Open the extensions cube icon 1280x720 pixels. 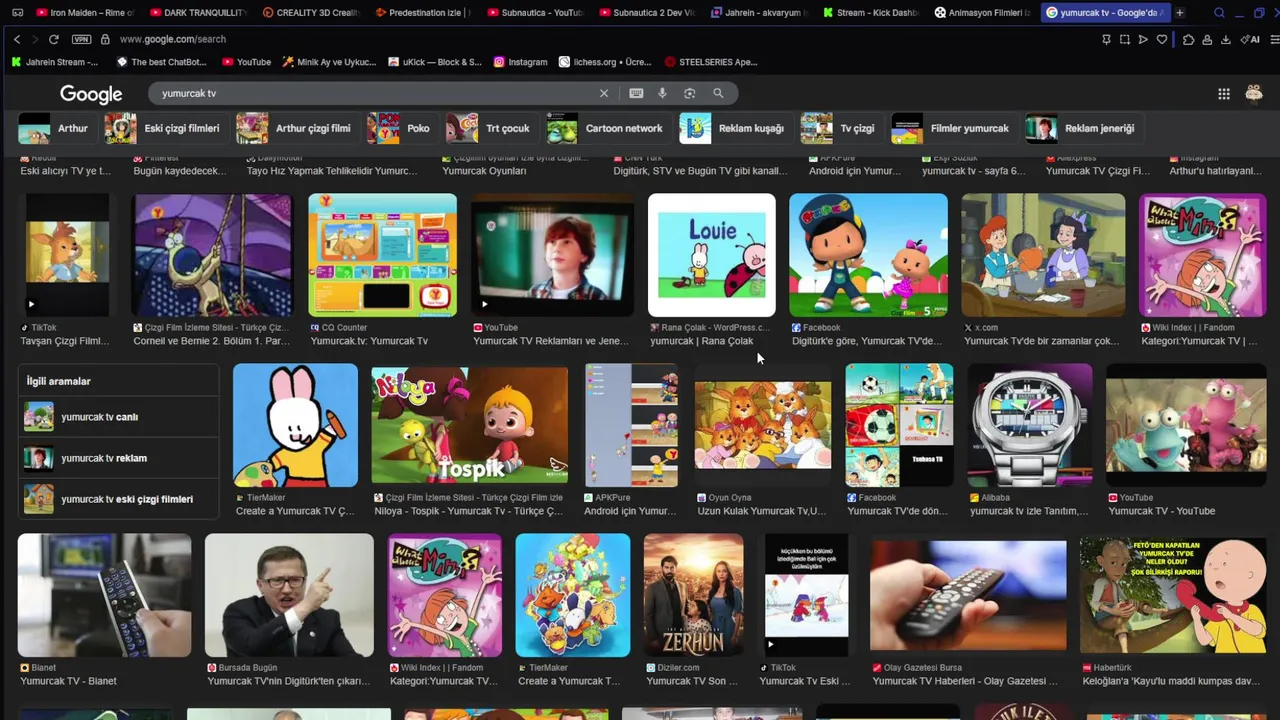coord(1188,39)
